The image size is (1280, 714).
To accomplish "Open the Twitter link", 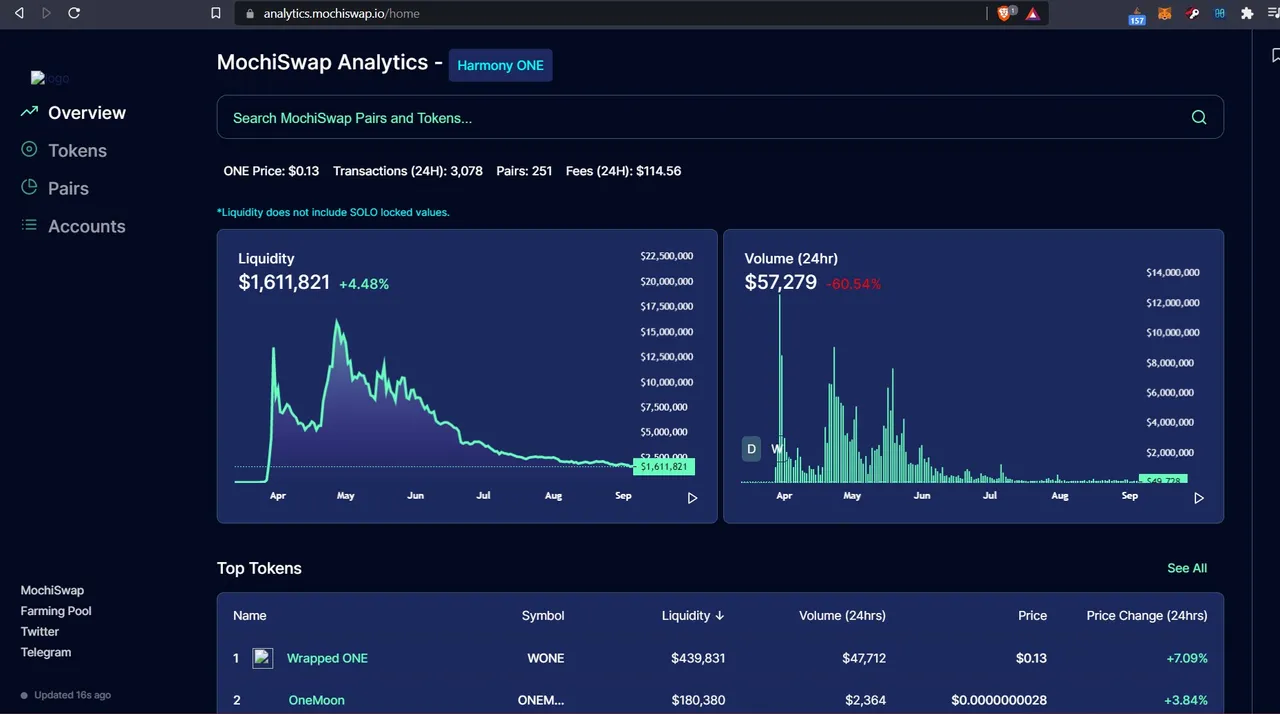I will coord(40,631).
